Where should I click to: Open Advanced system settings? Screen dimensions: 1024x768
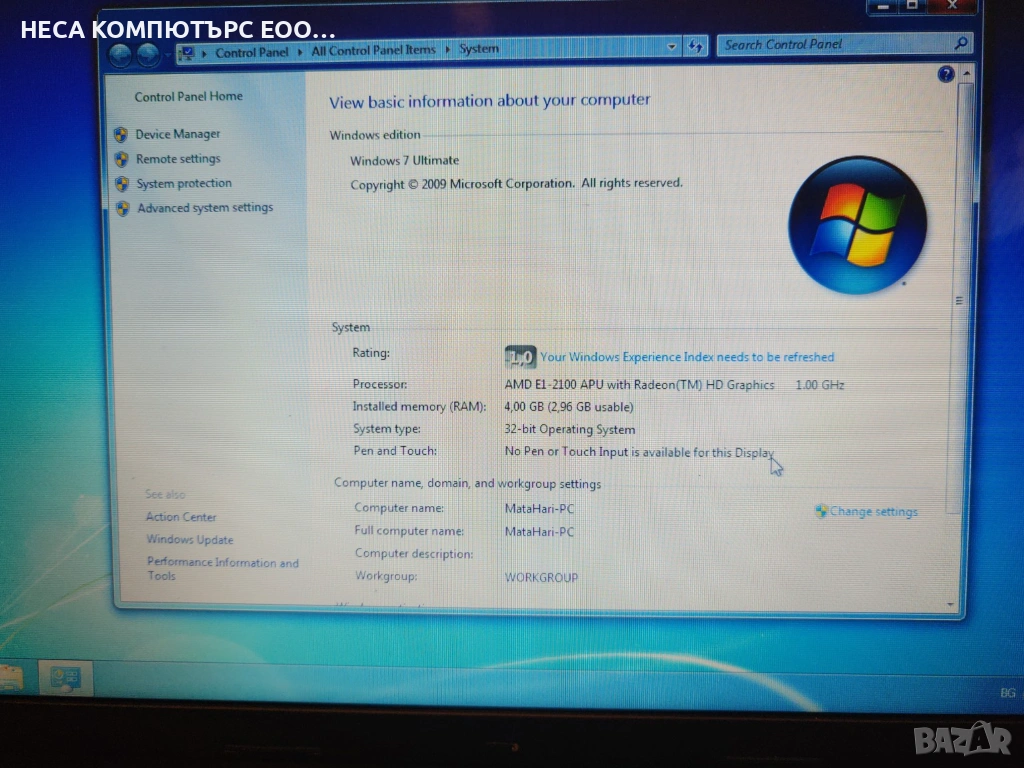[x=204, y=208]
